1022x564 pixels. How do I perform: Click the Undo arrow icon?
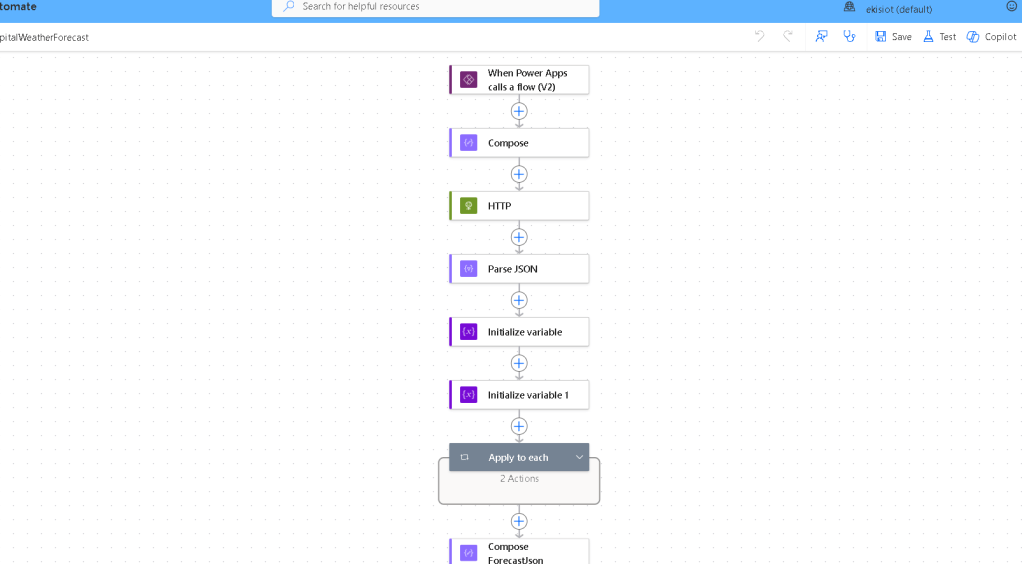click(x=759, y=36)
